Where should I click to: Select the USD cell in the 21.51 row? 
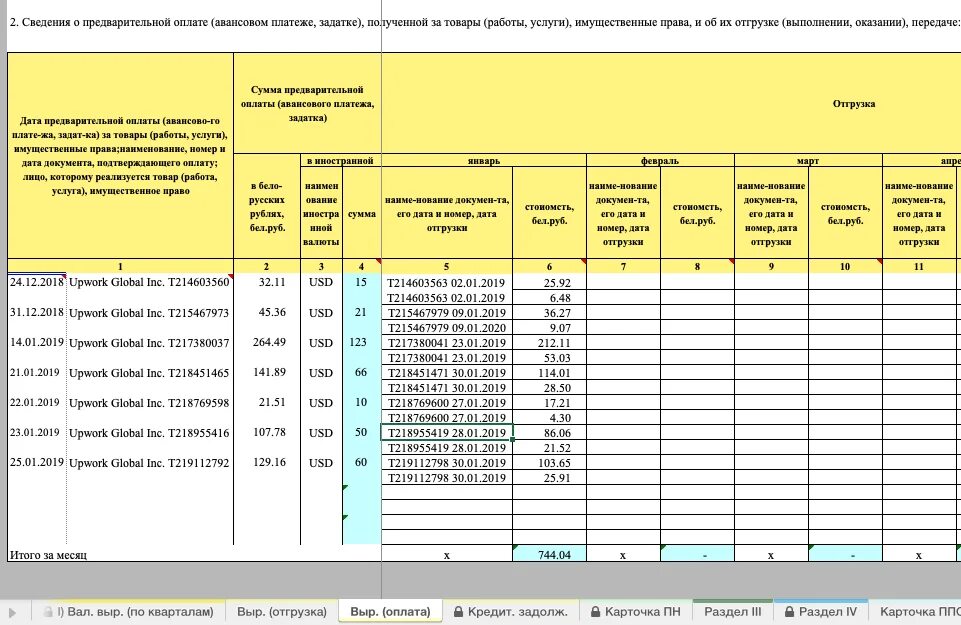click(321, 403)
